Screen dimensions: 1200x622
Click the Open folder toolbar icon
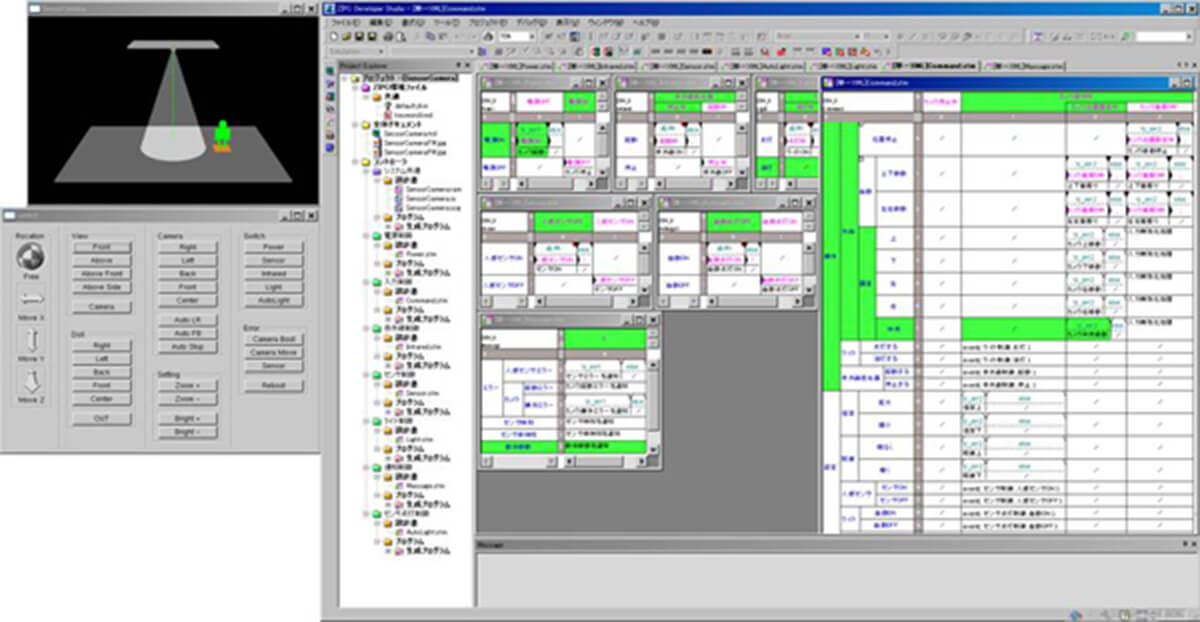[x=347, y=36]
